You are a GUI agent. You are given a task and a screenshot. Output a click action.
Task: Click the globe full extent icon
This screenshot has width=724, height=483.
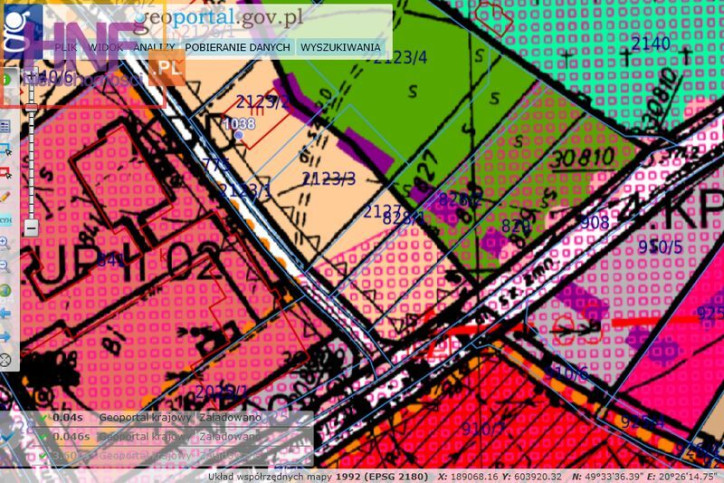(5, 290)
